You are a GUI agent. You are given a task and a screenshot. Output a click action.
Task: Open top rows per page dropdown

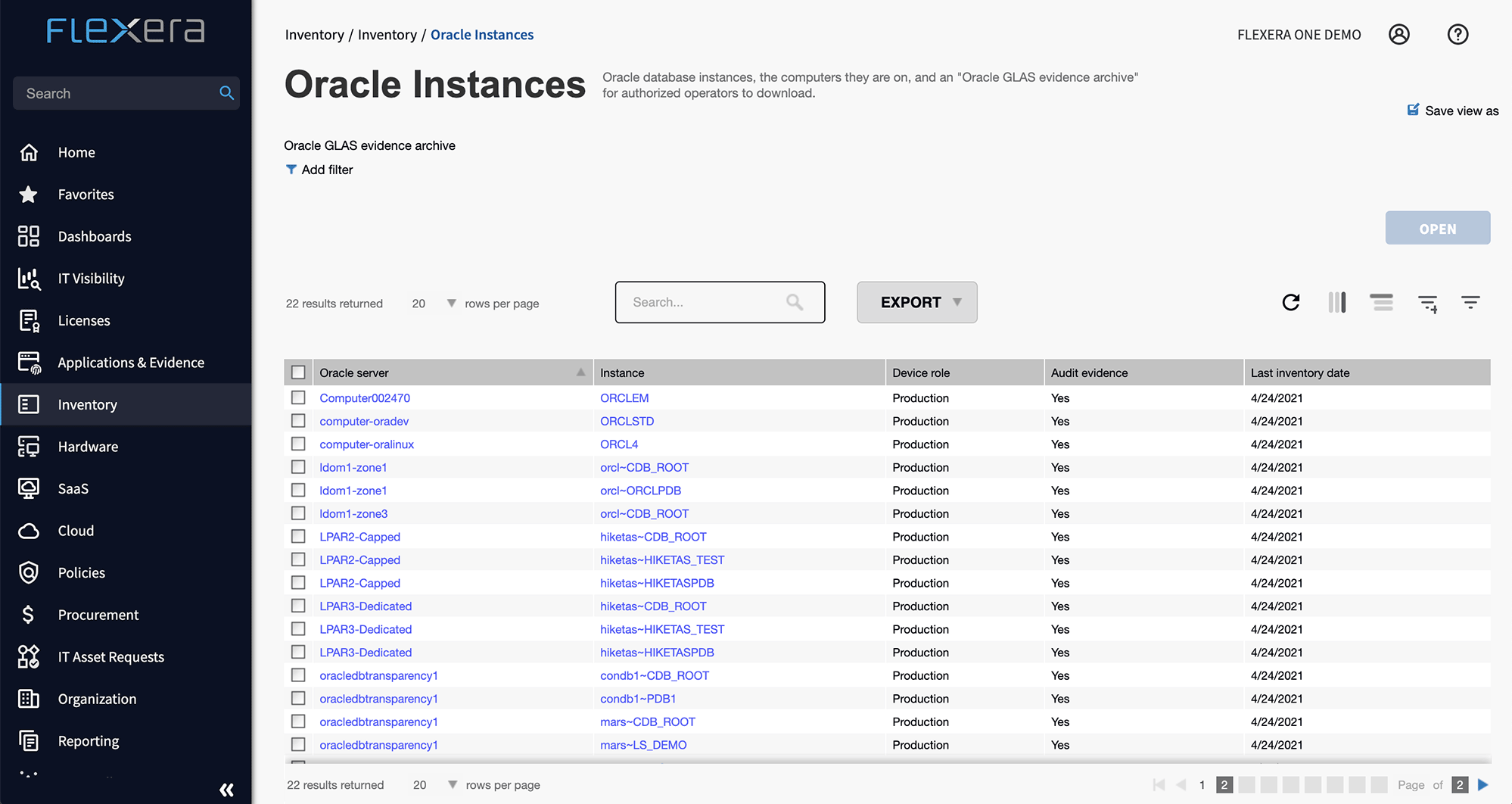451,304
